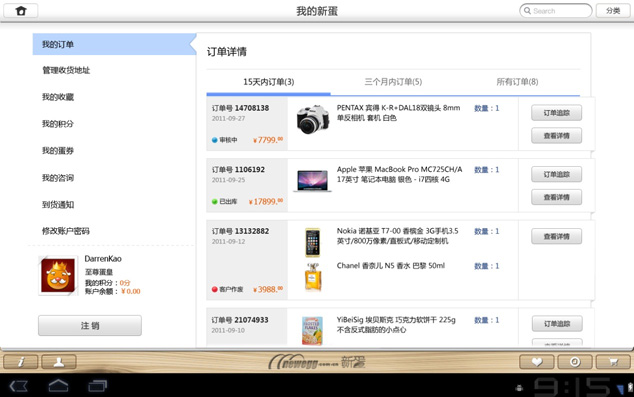The image size is (634, 397).
Task: Click 订单追踪 for order 14708138
Action: point(556,113)
